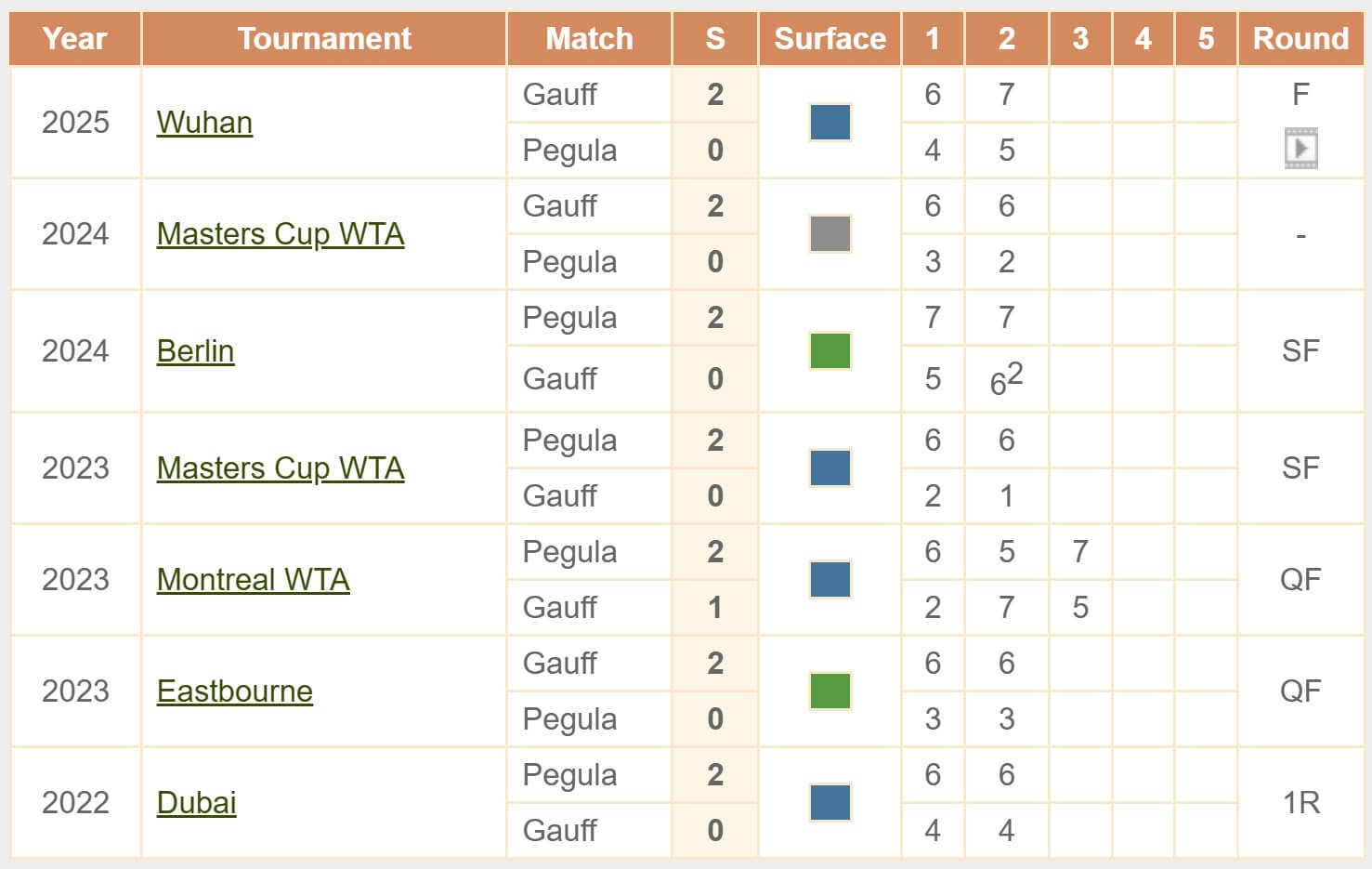The height and width of the screenshot is (869, 1372).
Task: Click the hard court surface icon for Dubai
Action: (x=830, y=802)
